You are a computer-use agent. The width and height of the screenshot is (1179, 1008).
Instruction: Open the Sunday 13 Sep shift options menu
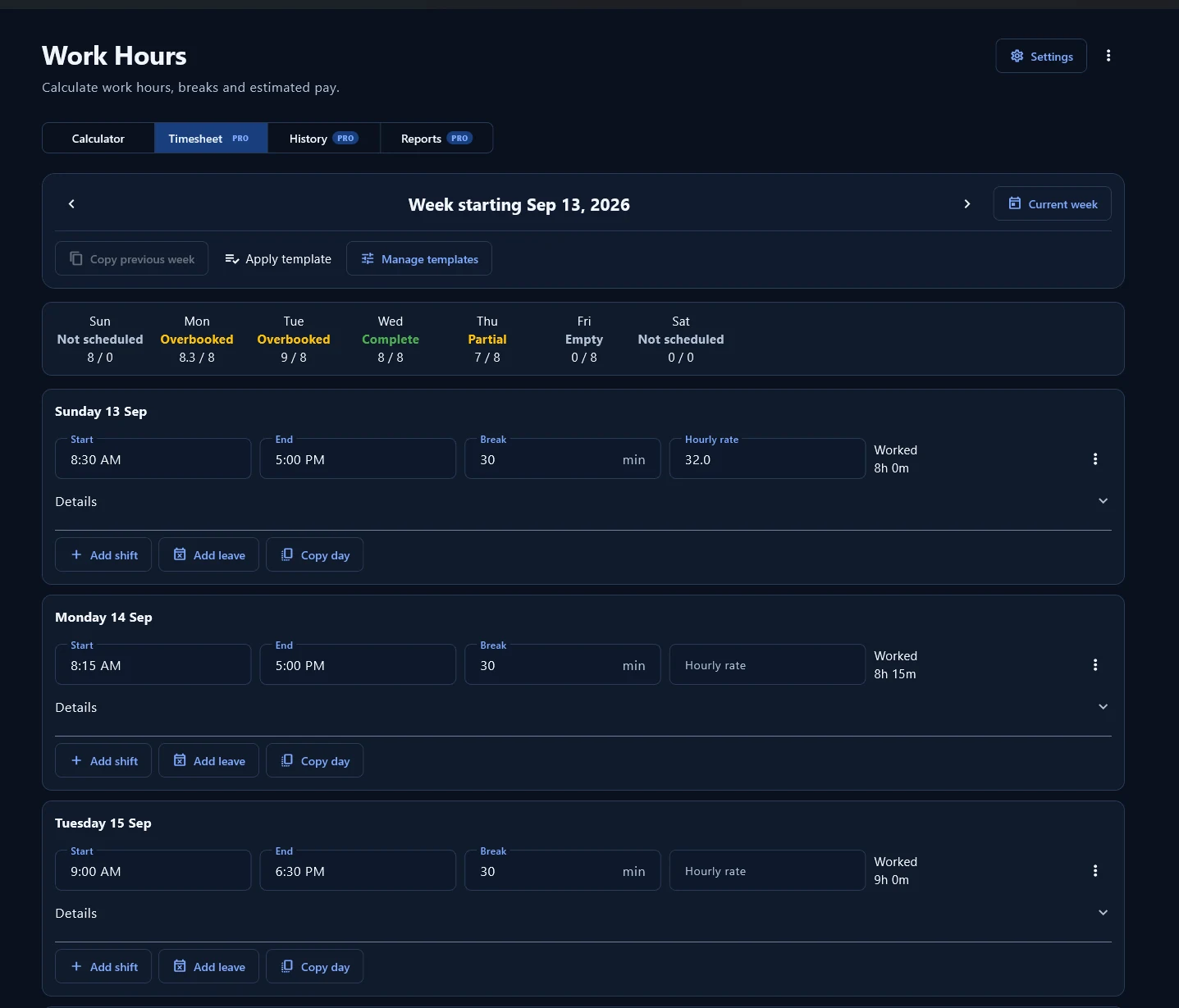tap(1095, 459)
